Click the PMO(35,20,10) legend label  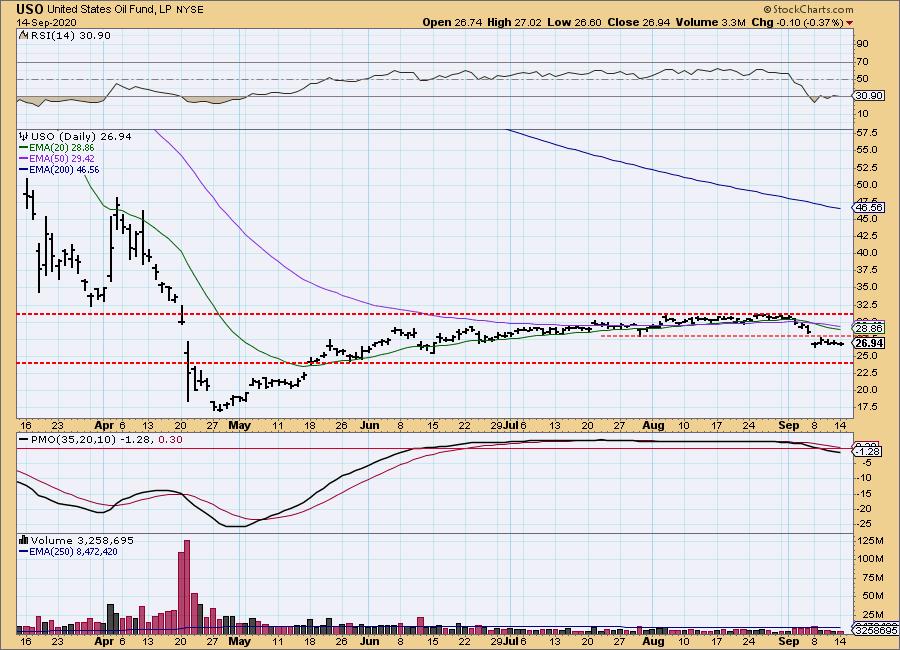74,439
